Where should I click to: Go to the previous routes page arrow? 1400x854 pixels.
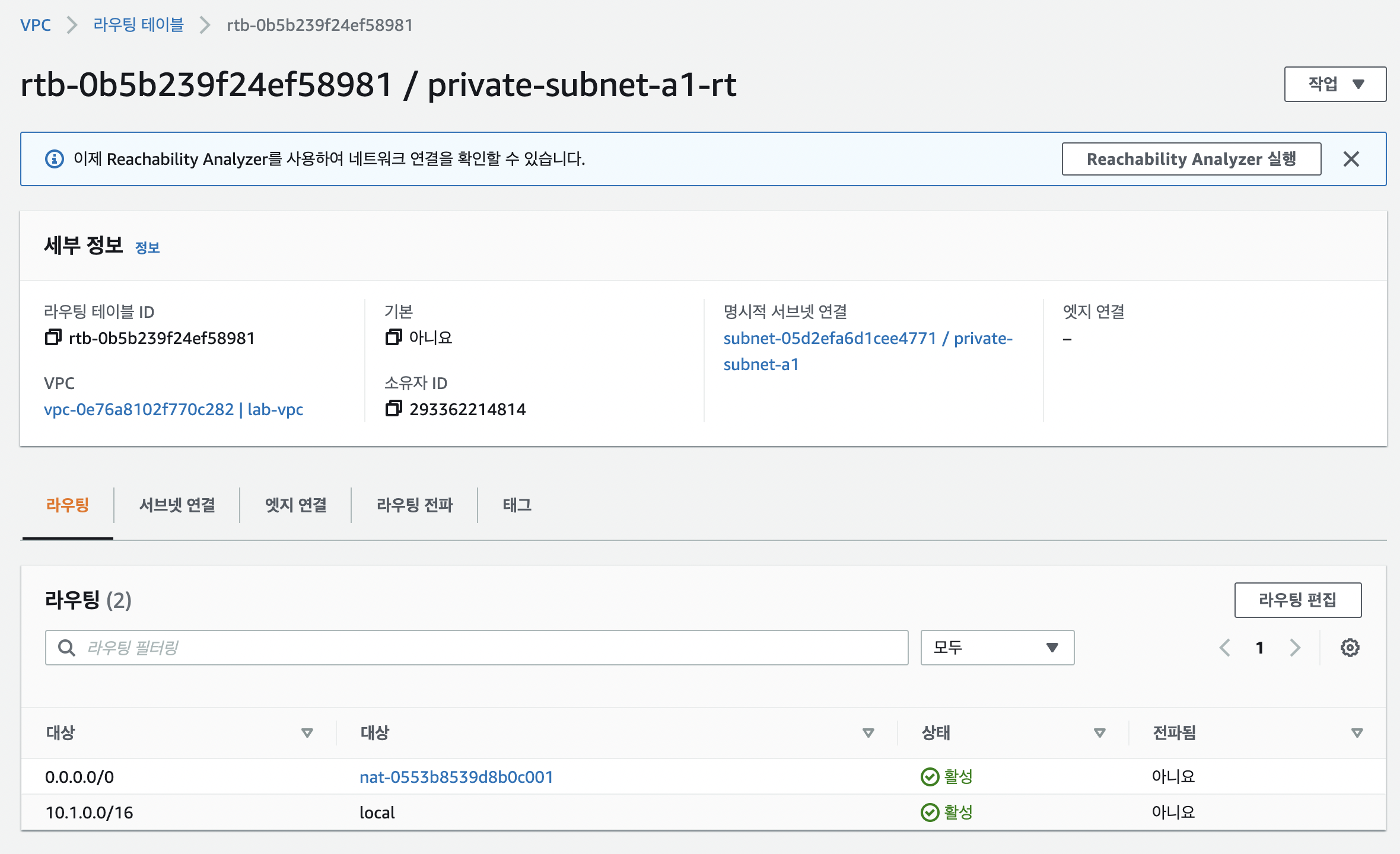tap(1225, 648)
